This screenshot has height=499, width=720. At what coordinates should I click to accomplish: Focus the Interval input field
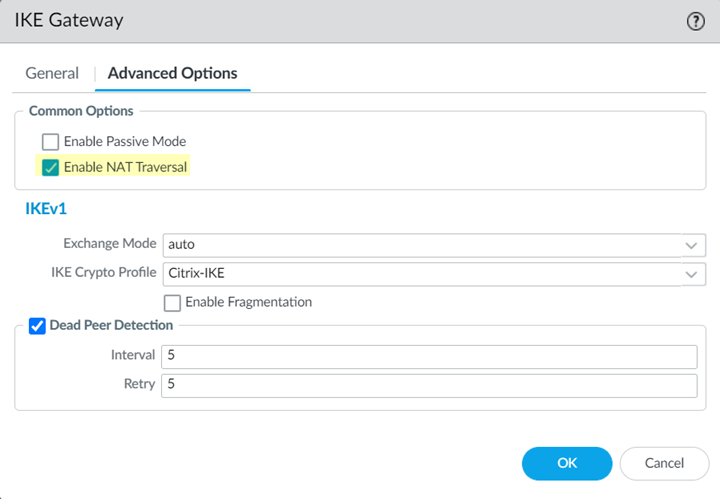[x=428, y=356]
